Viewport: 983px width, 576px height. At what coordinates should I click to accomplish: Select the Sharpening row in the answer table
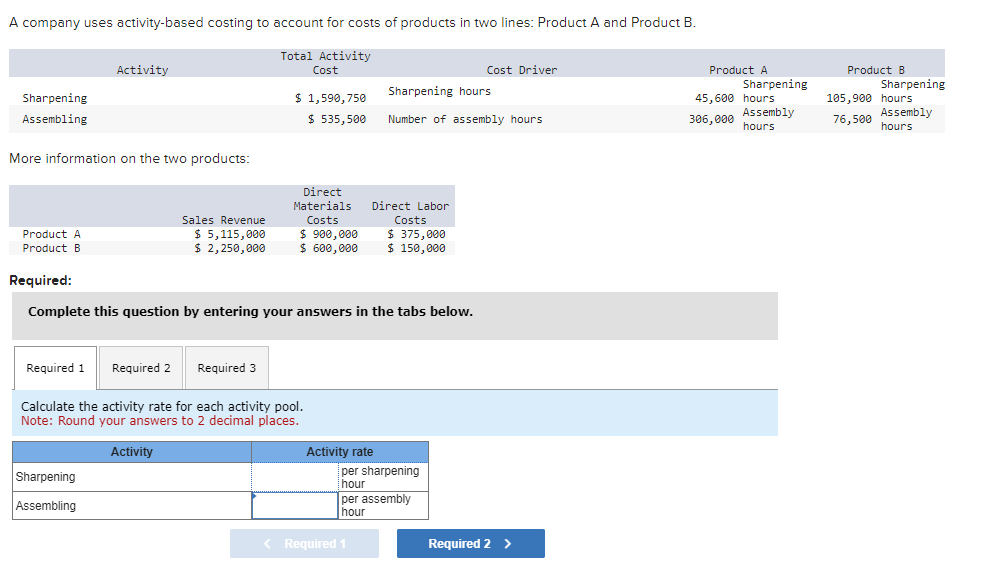tap(130, 477)
